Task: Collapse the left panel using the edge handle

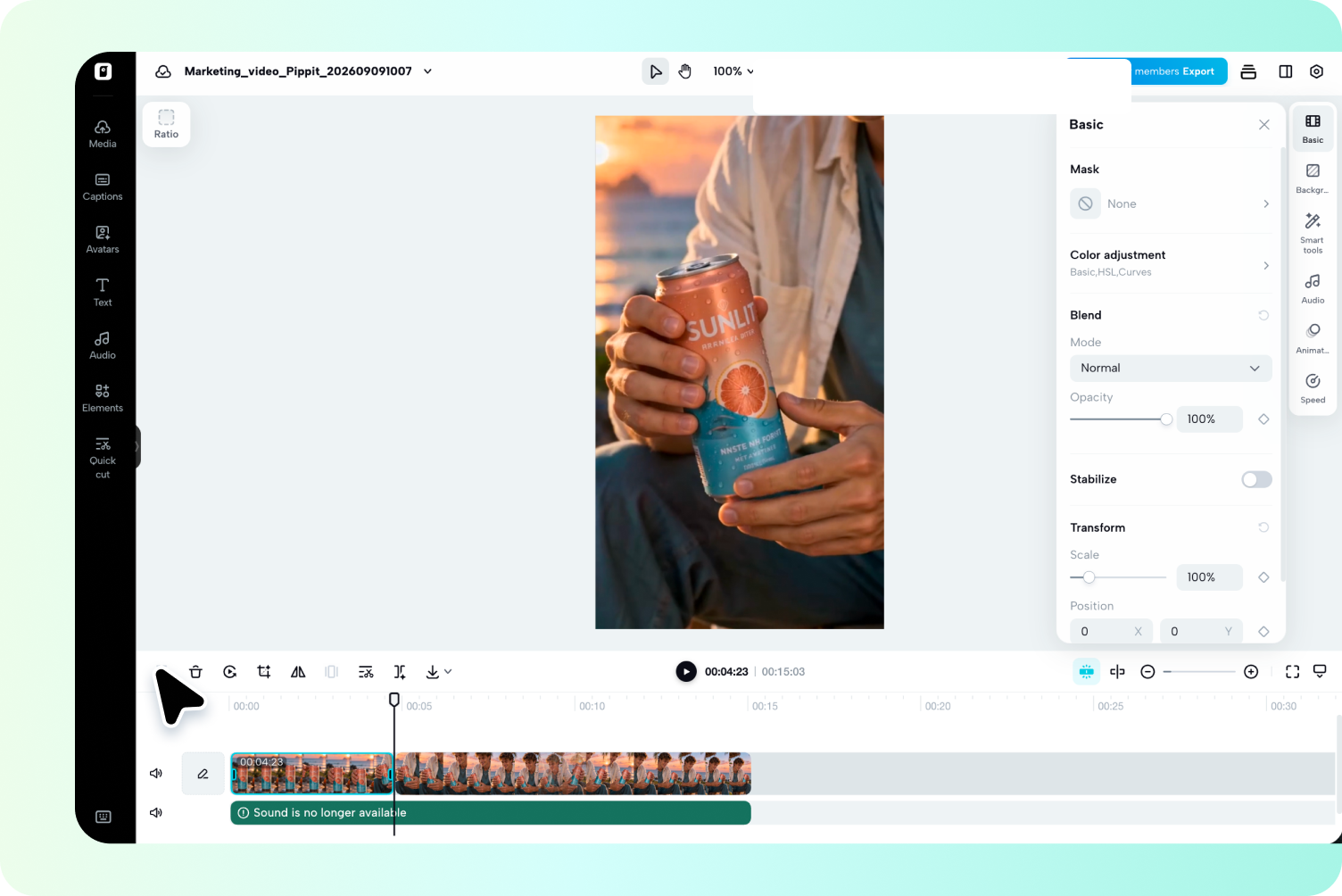Action: click(x=137, y=447)
